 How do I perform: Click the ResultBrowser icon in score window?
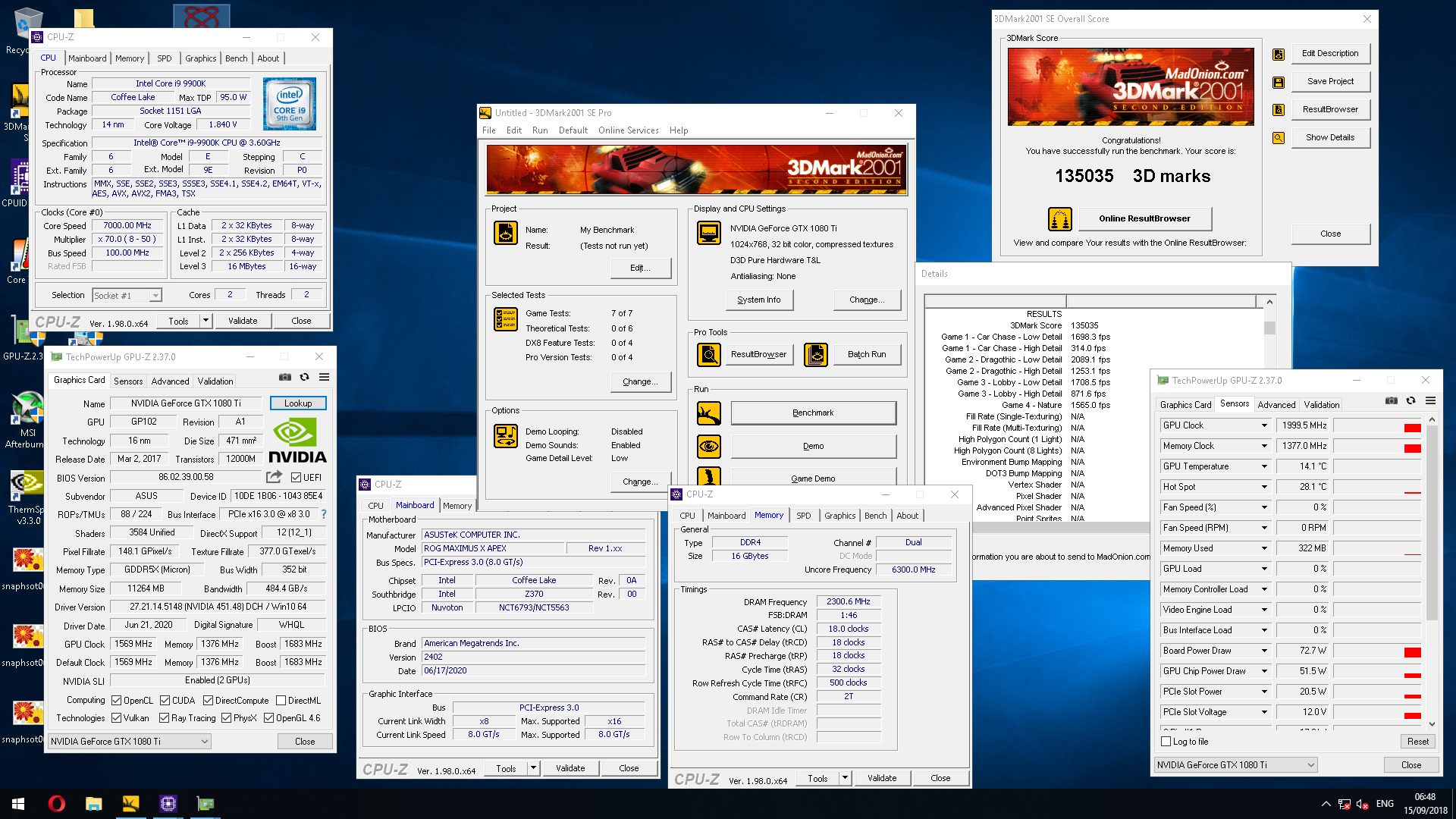coord(1279,110)
